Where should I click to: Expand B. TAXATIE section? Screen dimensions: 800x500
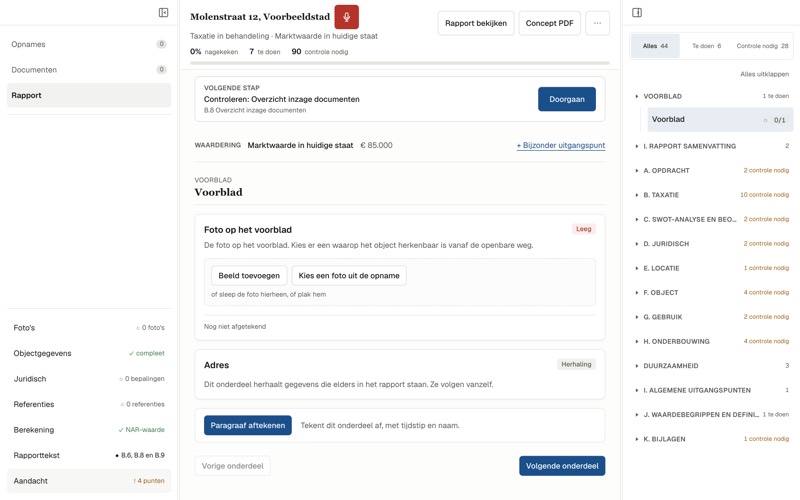712,195
